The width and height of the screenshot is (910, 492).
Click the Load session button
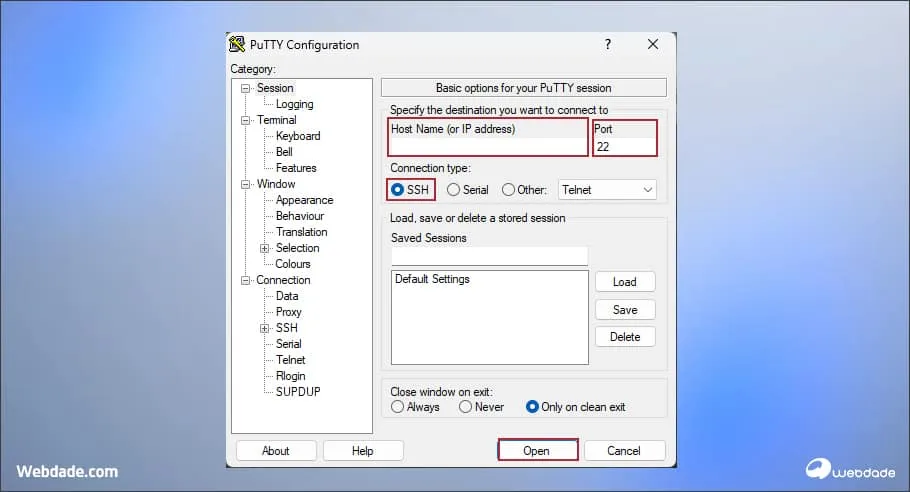(624, 282)
